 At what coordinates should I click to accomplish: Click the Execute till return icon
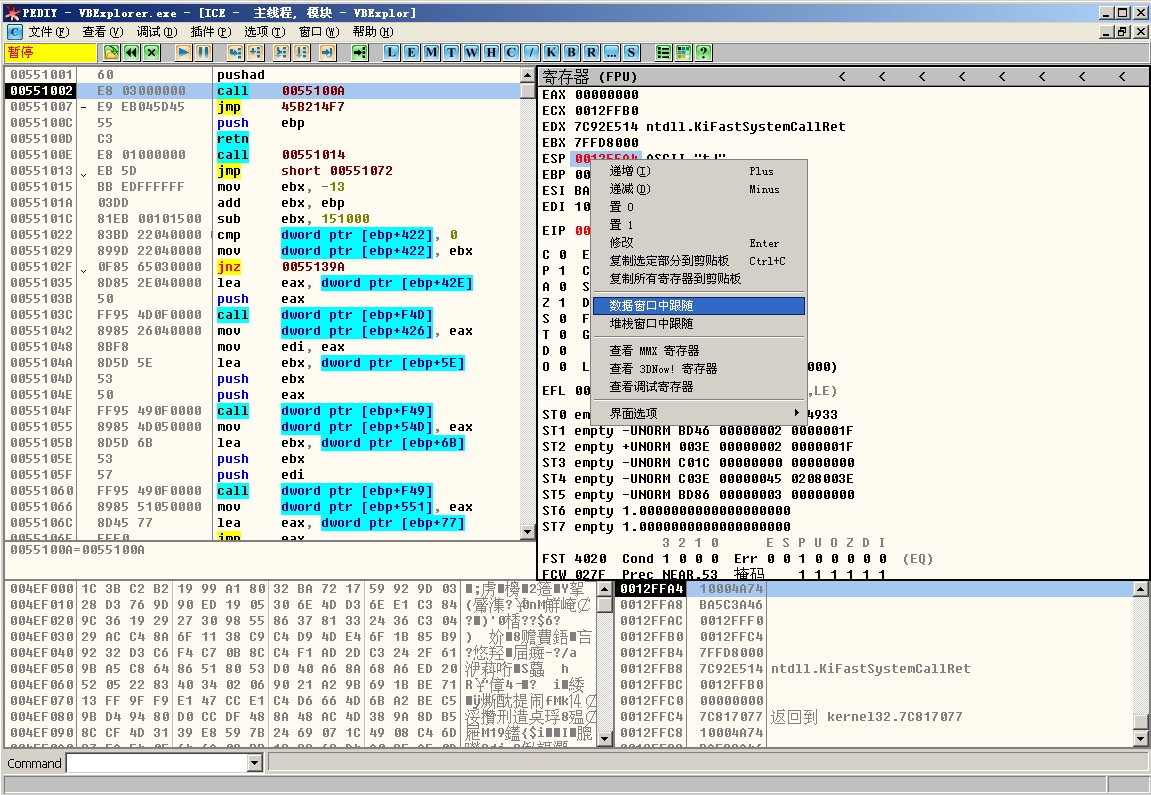click(327, 52)
